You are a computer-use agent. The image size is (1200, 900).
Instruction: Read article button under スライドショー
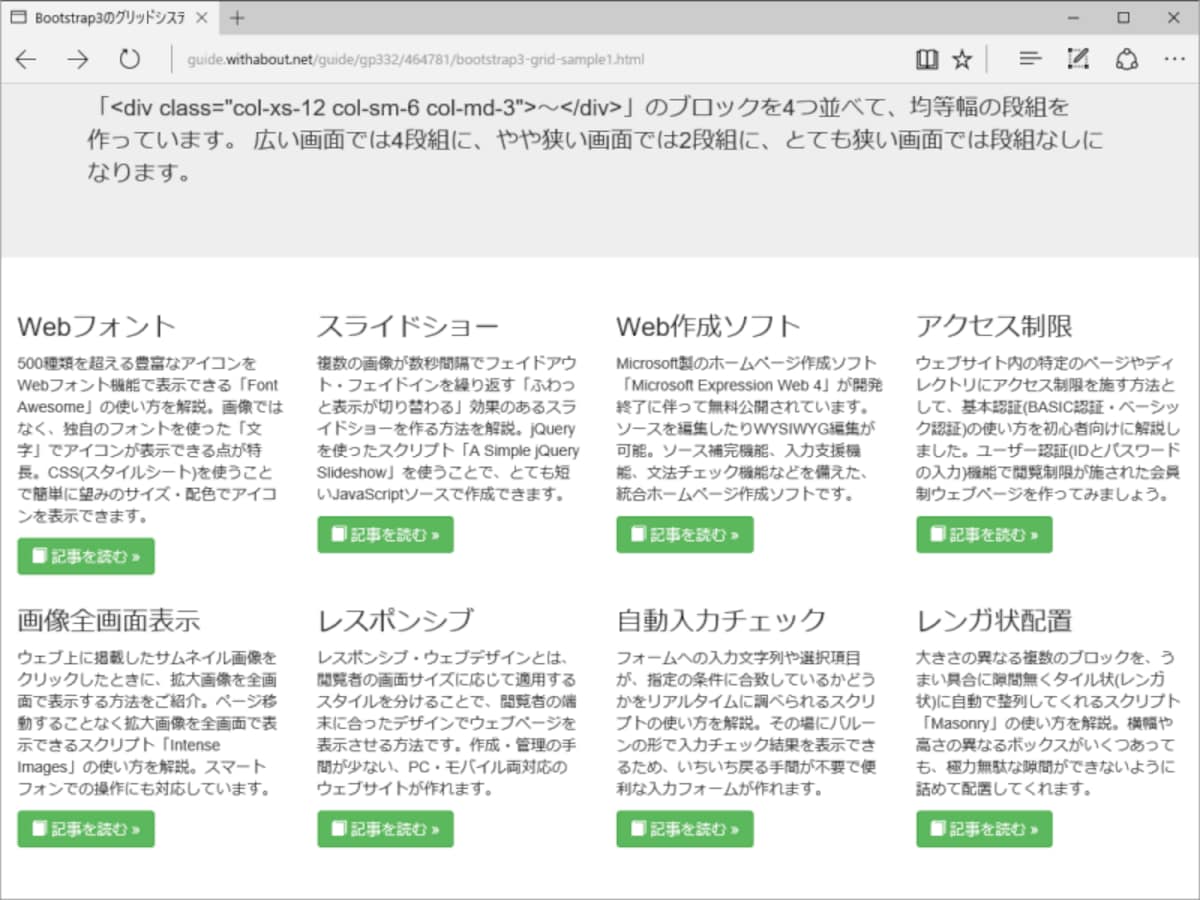coord(385,534)
